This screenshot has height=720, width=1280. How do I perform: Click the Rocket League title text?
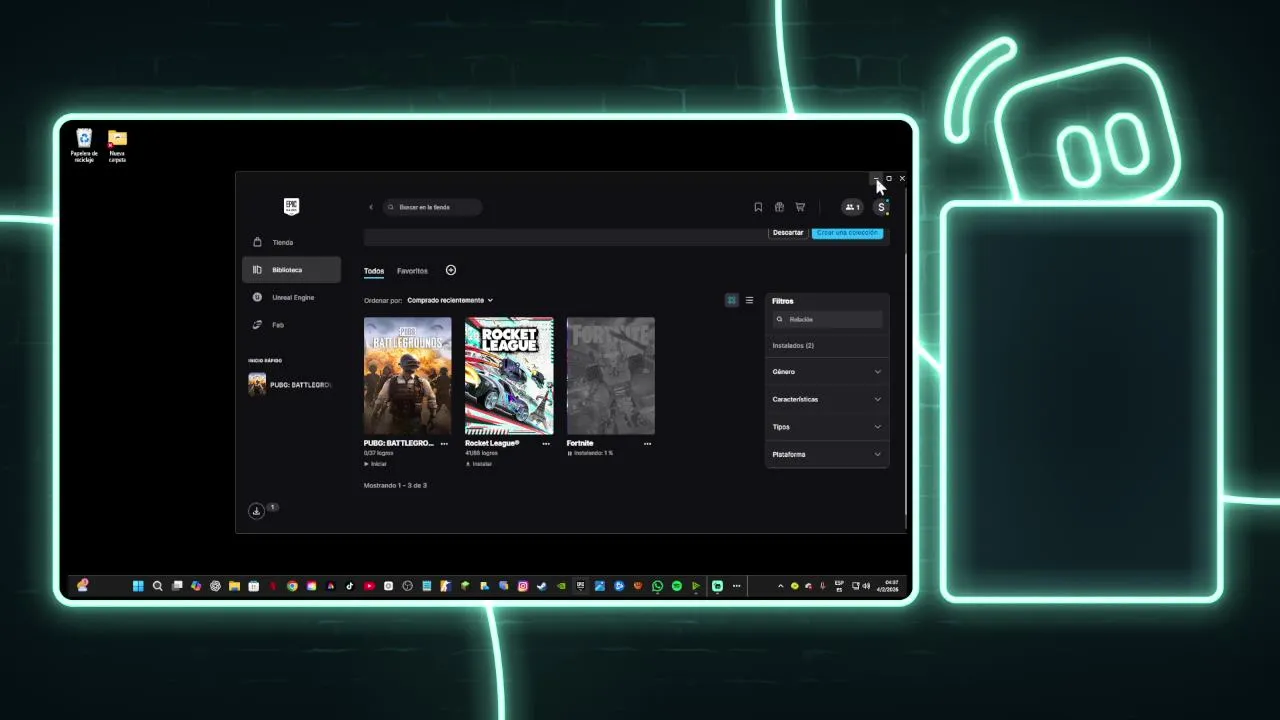point(492,443)
